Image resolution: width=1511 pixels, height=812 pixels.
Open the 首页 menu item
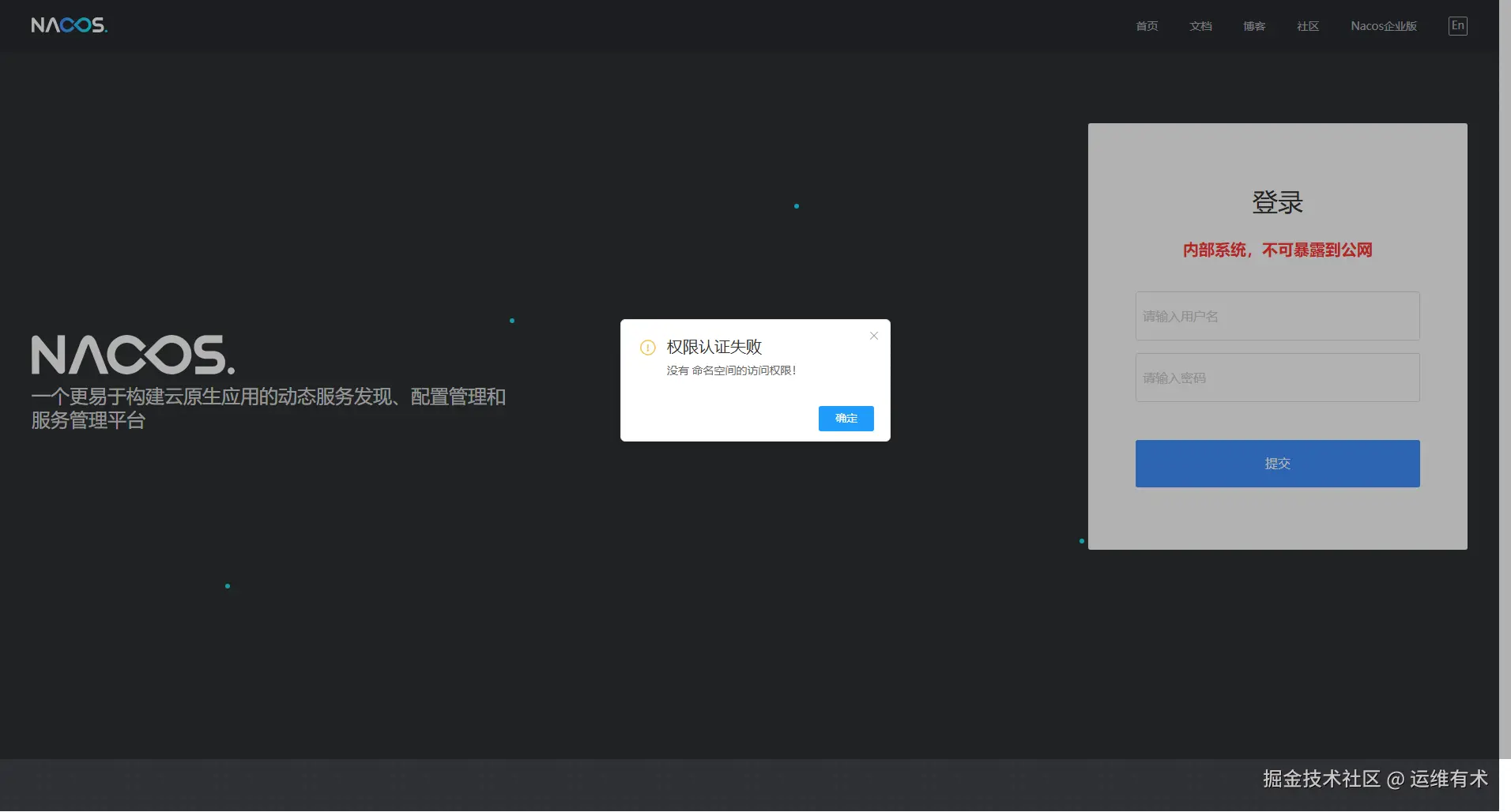click(1146, 26)
